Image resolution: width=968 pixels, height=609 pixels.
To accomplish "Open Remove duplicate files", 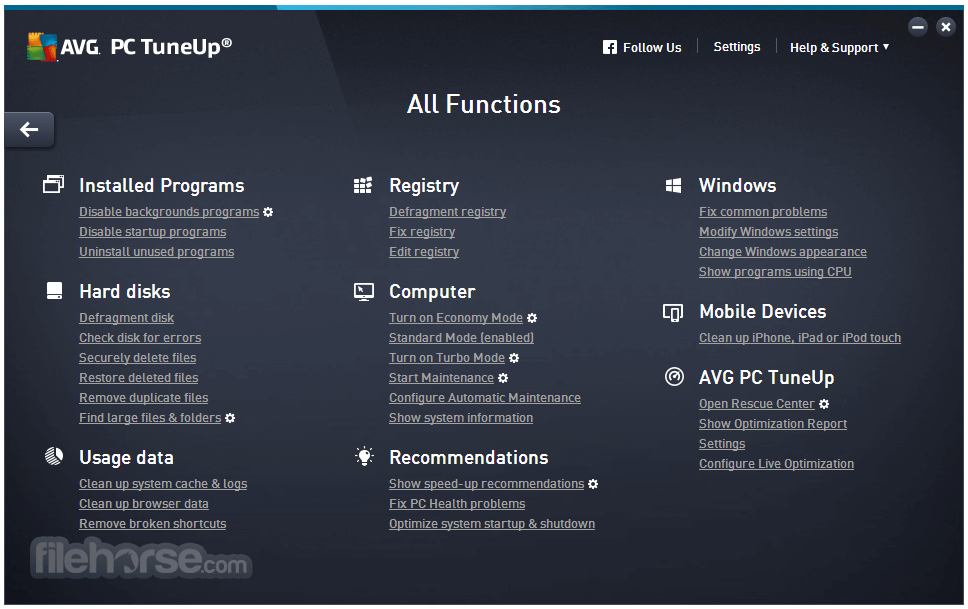I will pyautogui.click(x=143, y=398).
